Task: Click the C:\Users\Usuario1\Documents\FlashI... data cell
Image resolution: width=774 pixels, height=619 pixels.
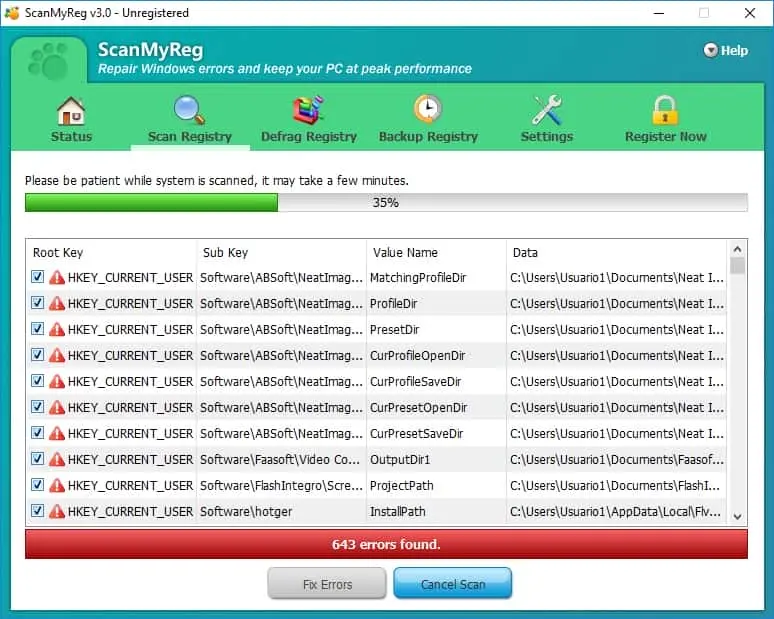Action: (617, 486)
